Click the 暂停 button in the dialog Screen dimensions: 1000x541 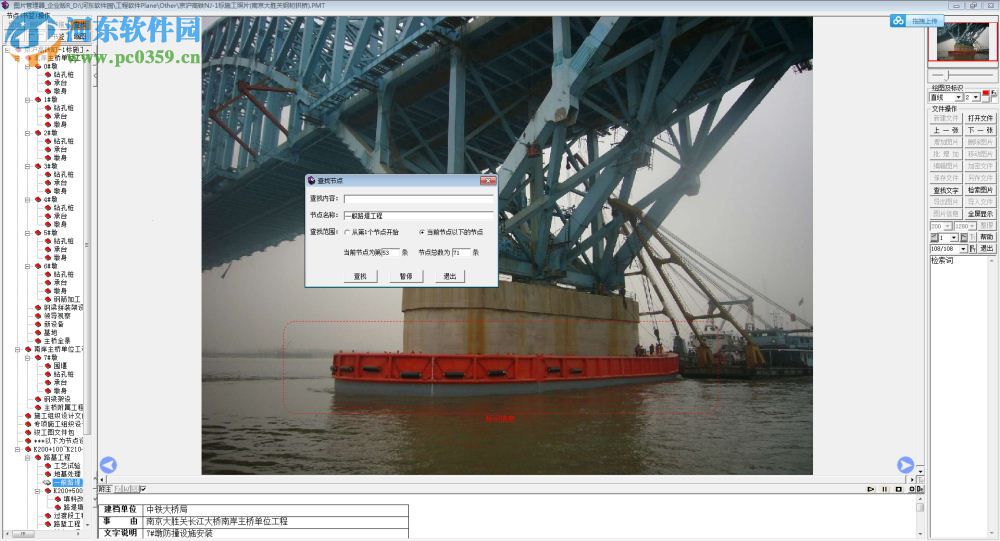406,276
